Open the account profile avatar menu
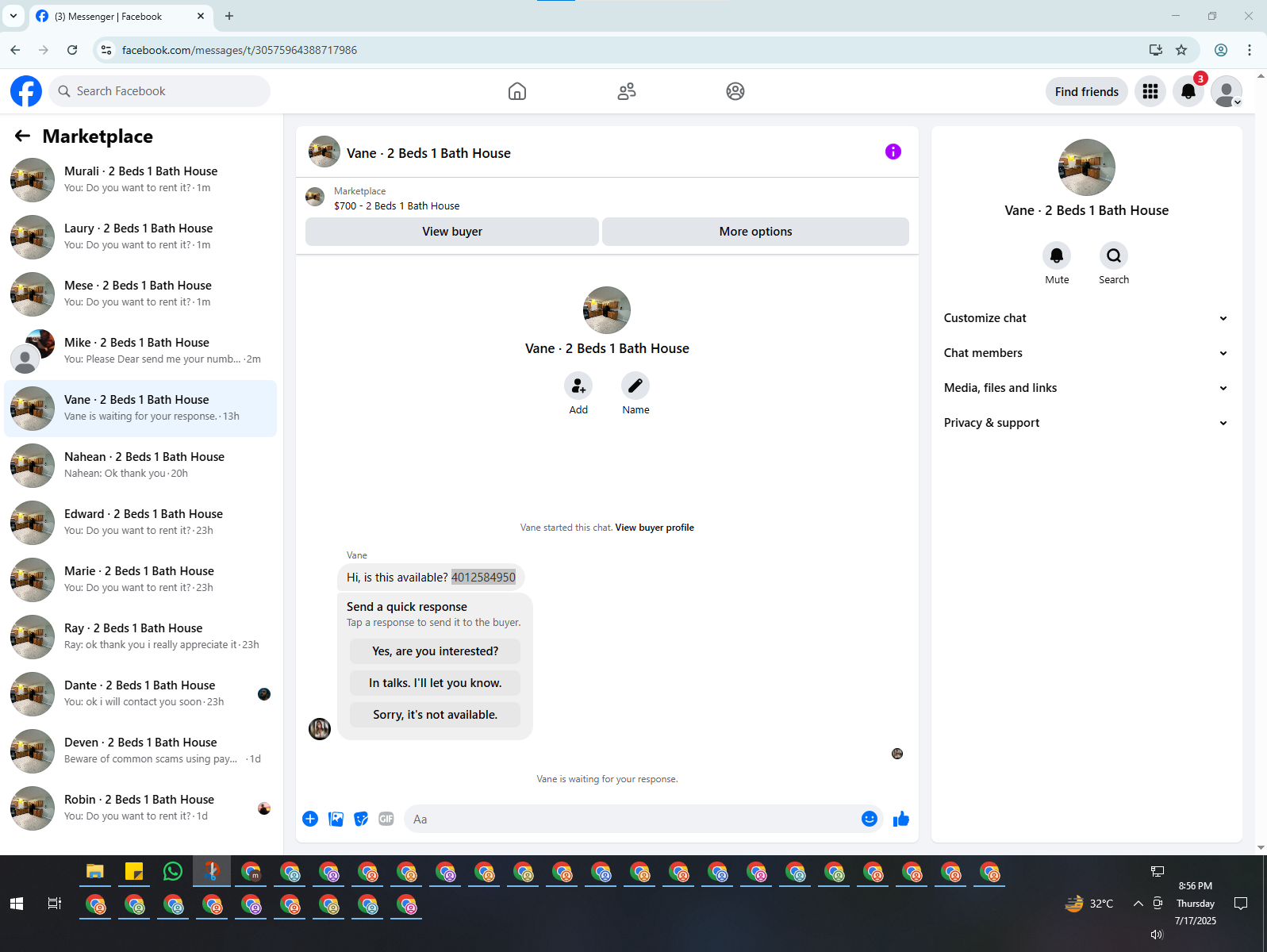This screenshot has height=952, width=1267. point(1227,91)
